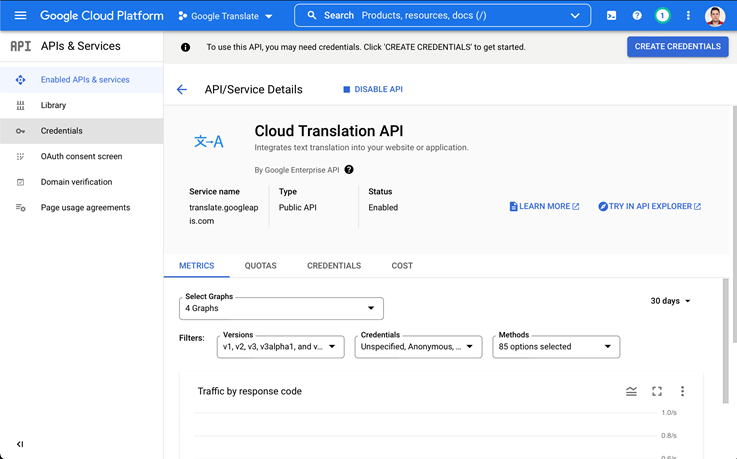Open the Google Translate project selector
737x459 pixels.
225,16
